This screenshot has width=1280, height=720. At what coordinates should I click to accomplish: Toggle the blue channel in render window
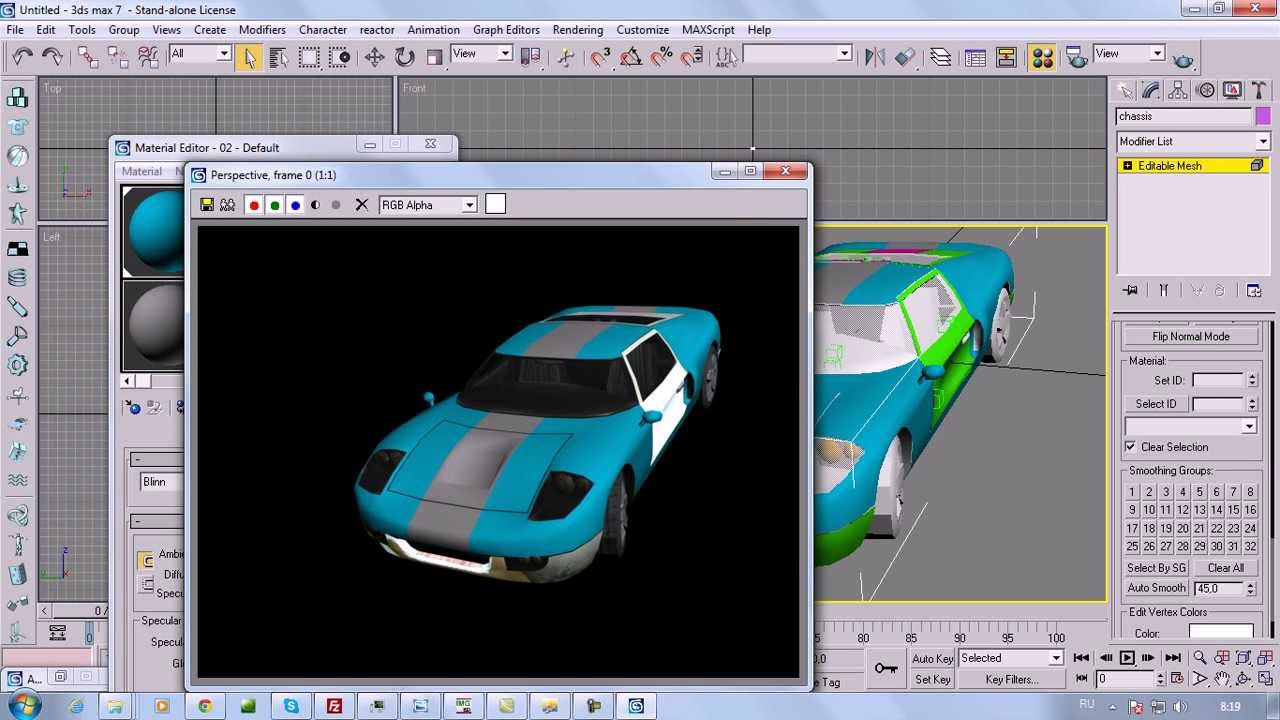click(x=295, y=205)
